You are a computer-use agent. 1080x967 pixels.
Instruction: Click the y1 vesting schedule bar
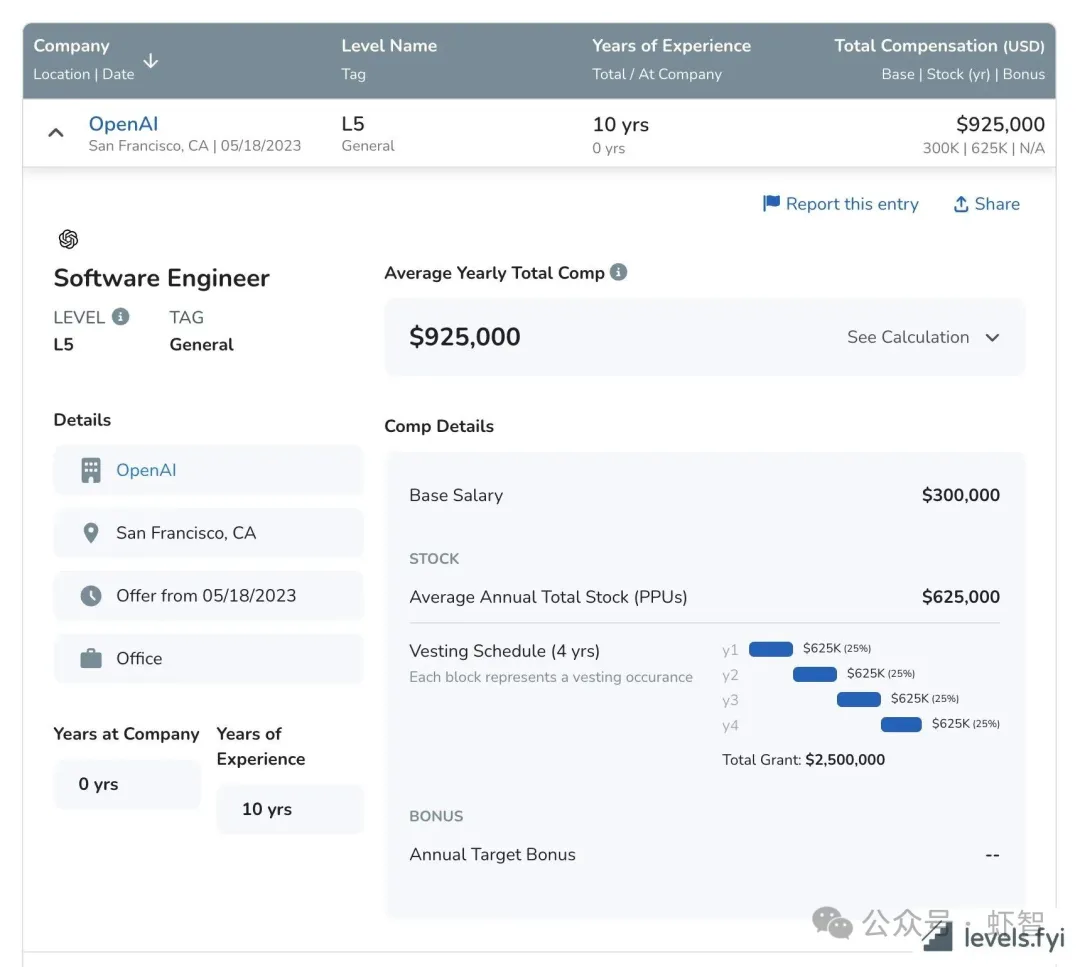coord(771,649)
